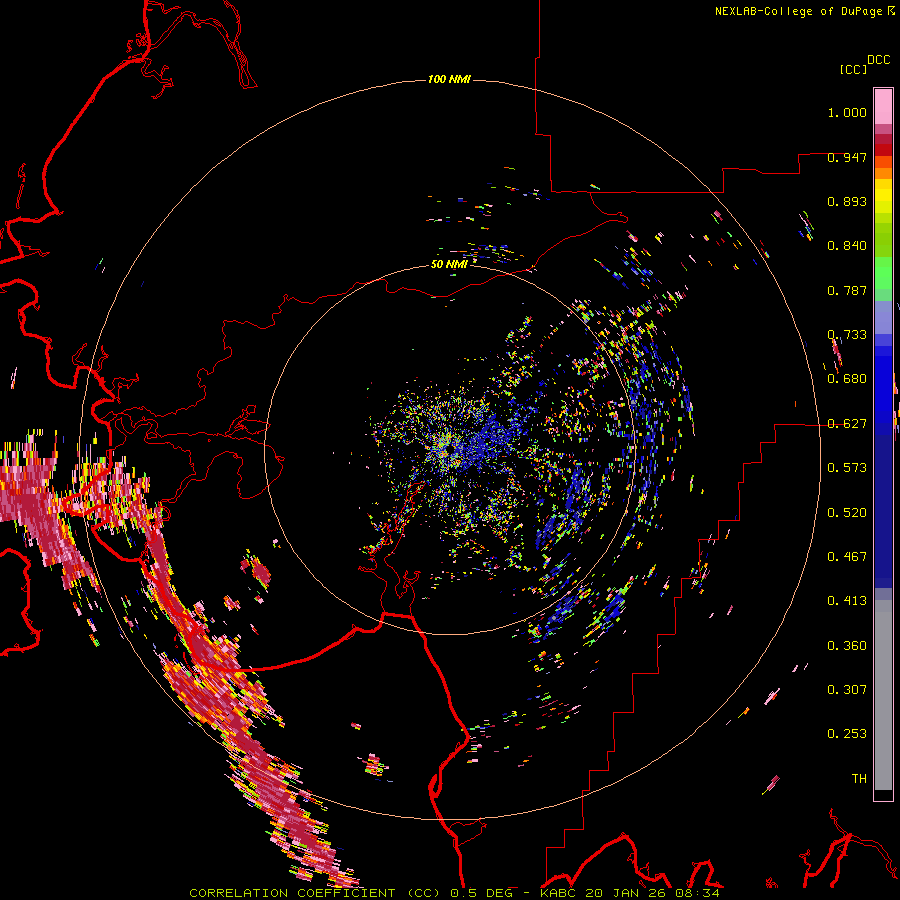Click the 0.520 color scale value
Image resolution: width=900 pixels, height=900 pixels.
(x=847, y=513)
